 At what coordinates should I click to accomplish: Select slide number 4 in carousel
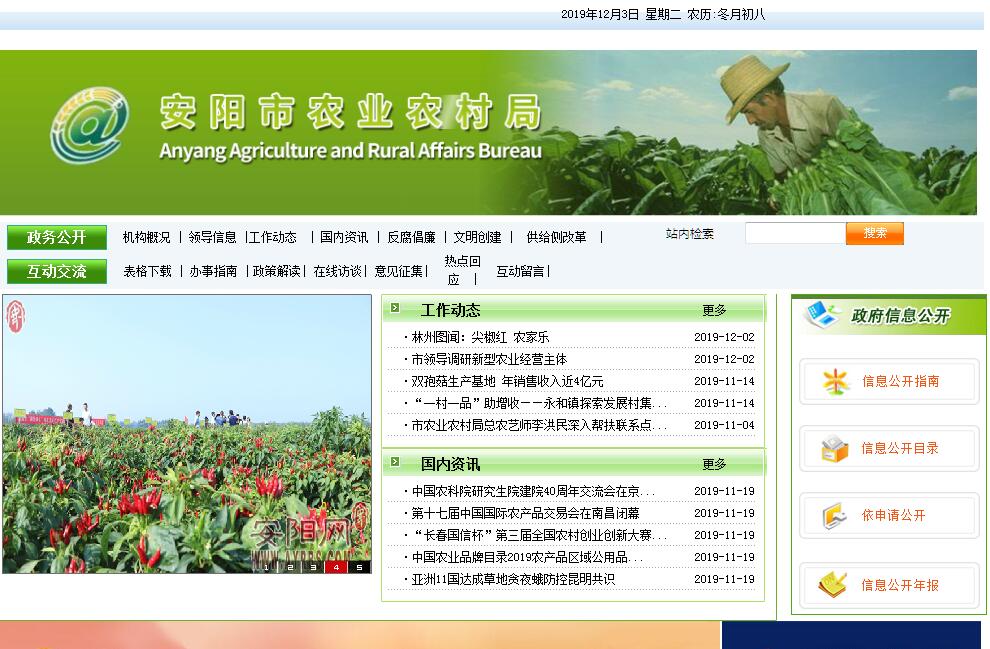(x=335, y=567)
